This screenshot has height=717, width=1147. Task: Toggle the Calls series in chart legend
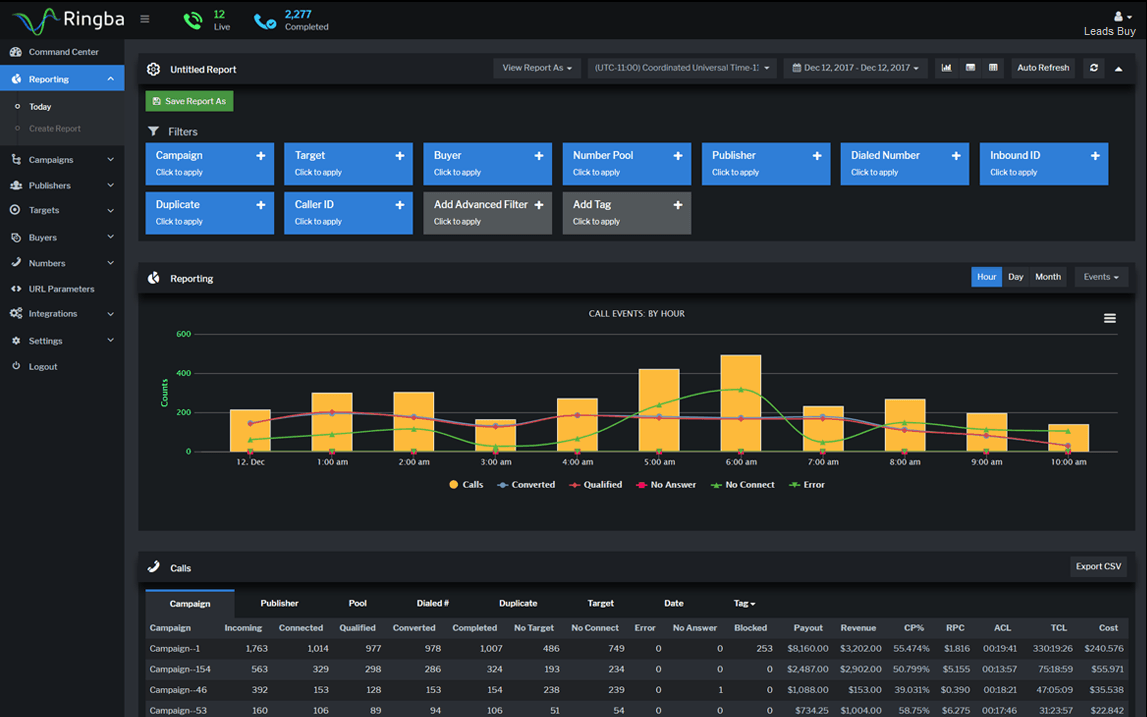pyautogui.click(x=466, y=484)
